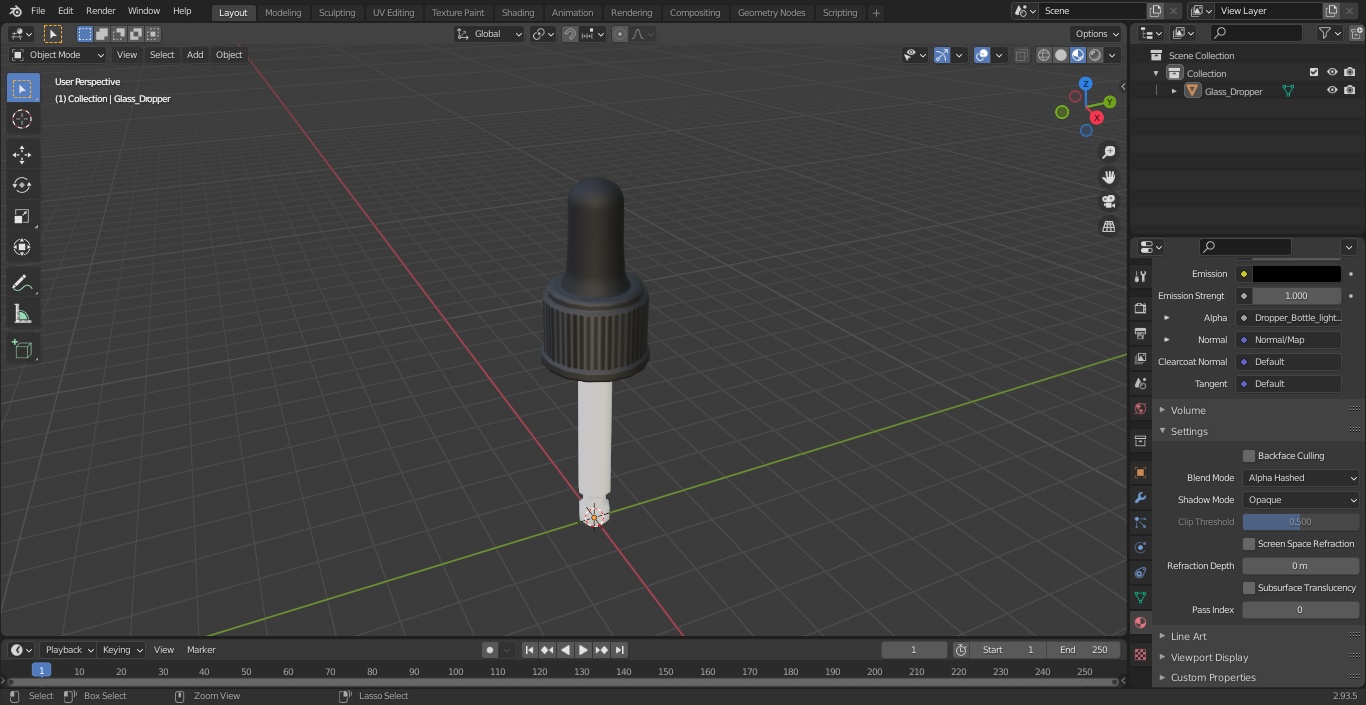Viewport: 1366px width, 705px height.
Task: Hide Collection with eye icon
Action: pyautogui.click(x=1332, y=72)
